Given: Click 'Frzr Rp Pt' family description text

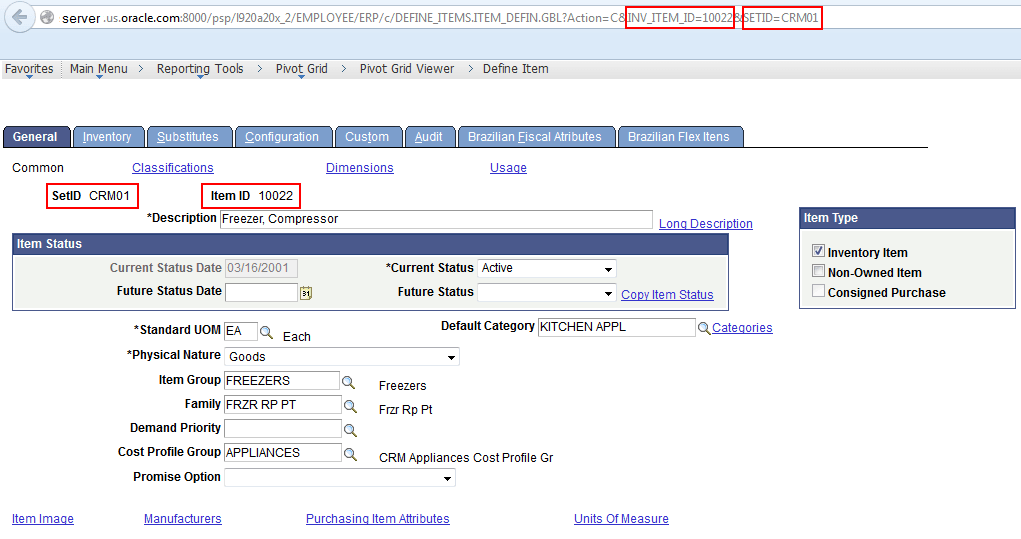Looking at the screenshot, I should [406, 410].
